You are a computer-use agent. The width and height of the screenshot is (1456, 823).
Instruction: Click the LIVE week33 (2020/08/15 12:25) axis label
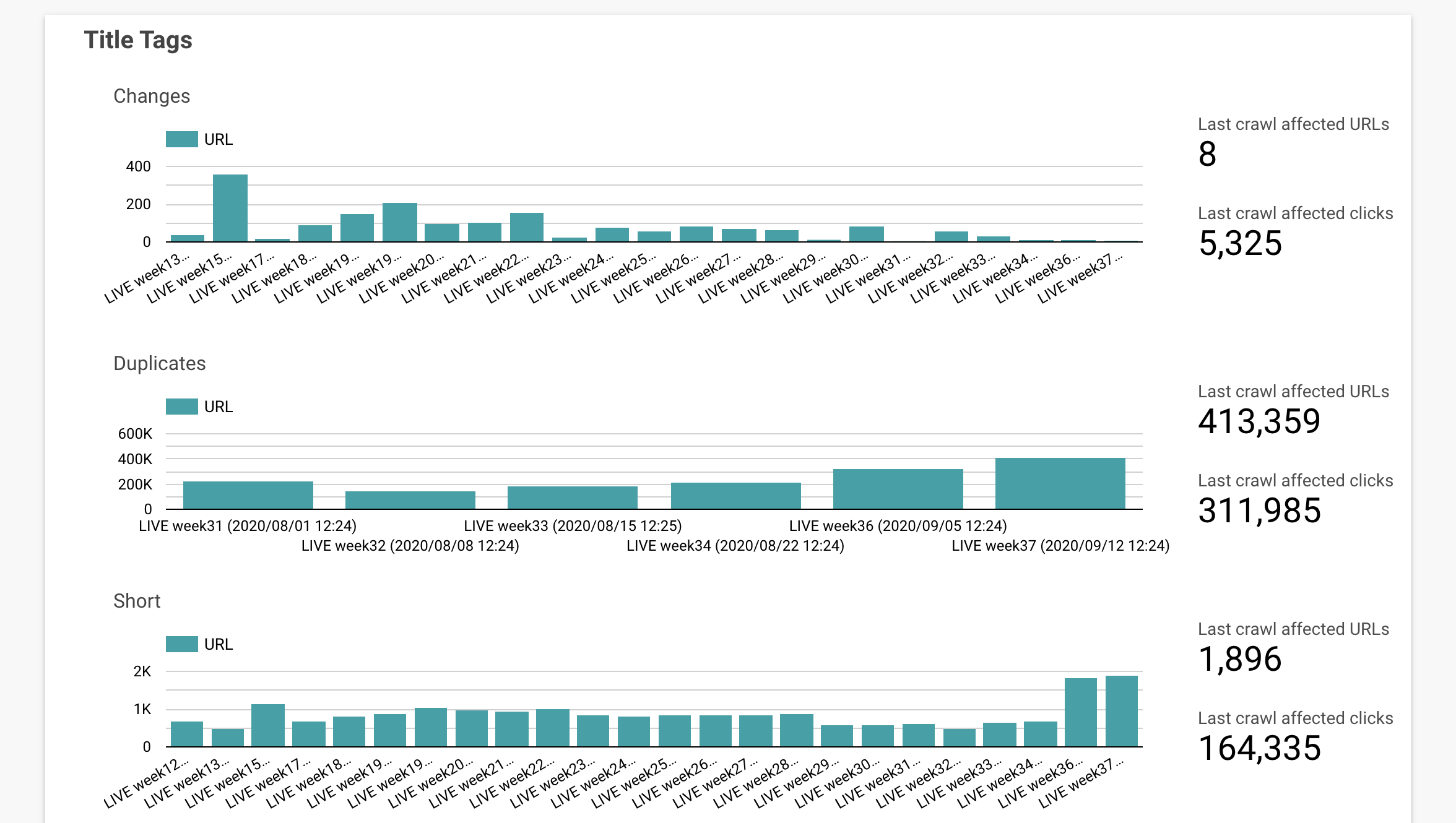click(x=573, y=526)
